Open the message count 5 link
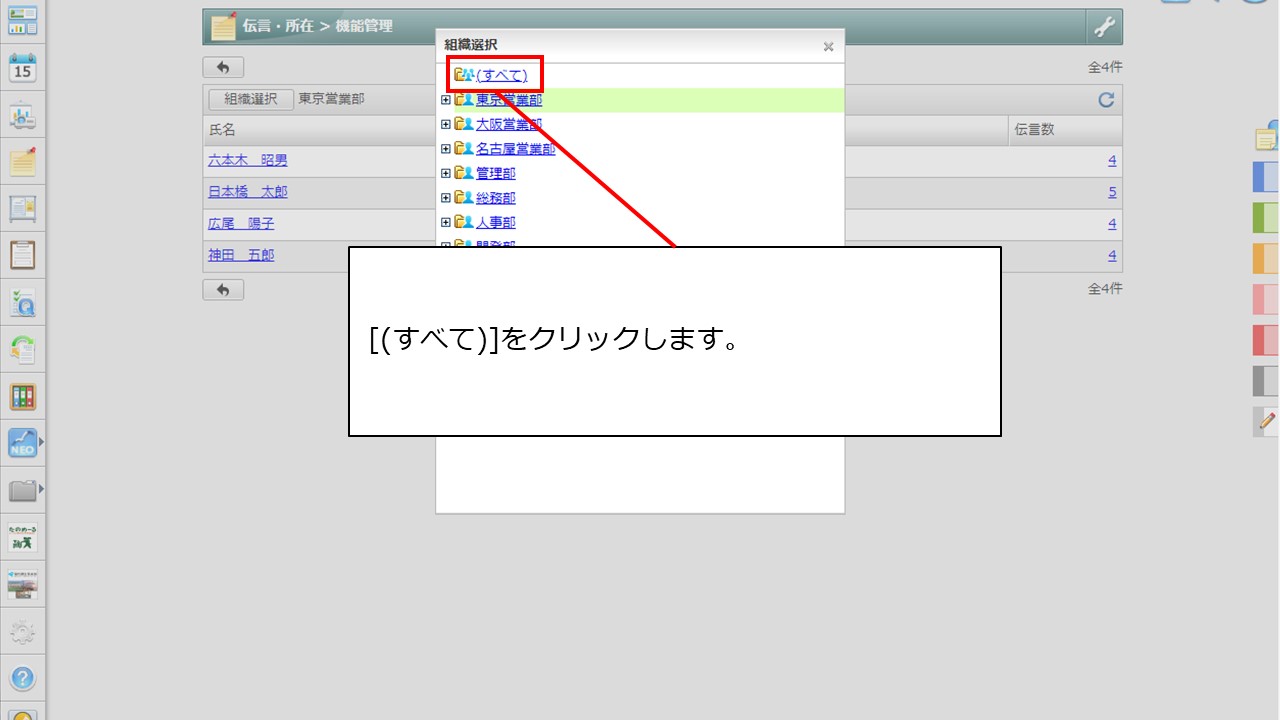This screenshot has height=720, width=1280. click(x=1112, y=192)
